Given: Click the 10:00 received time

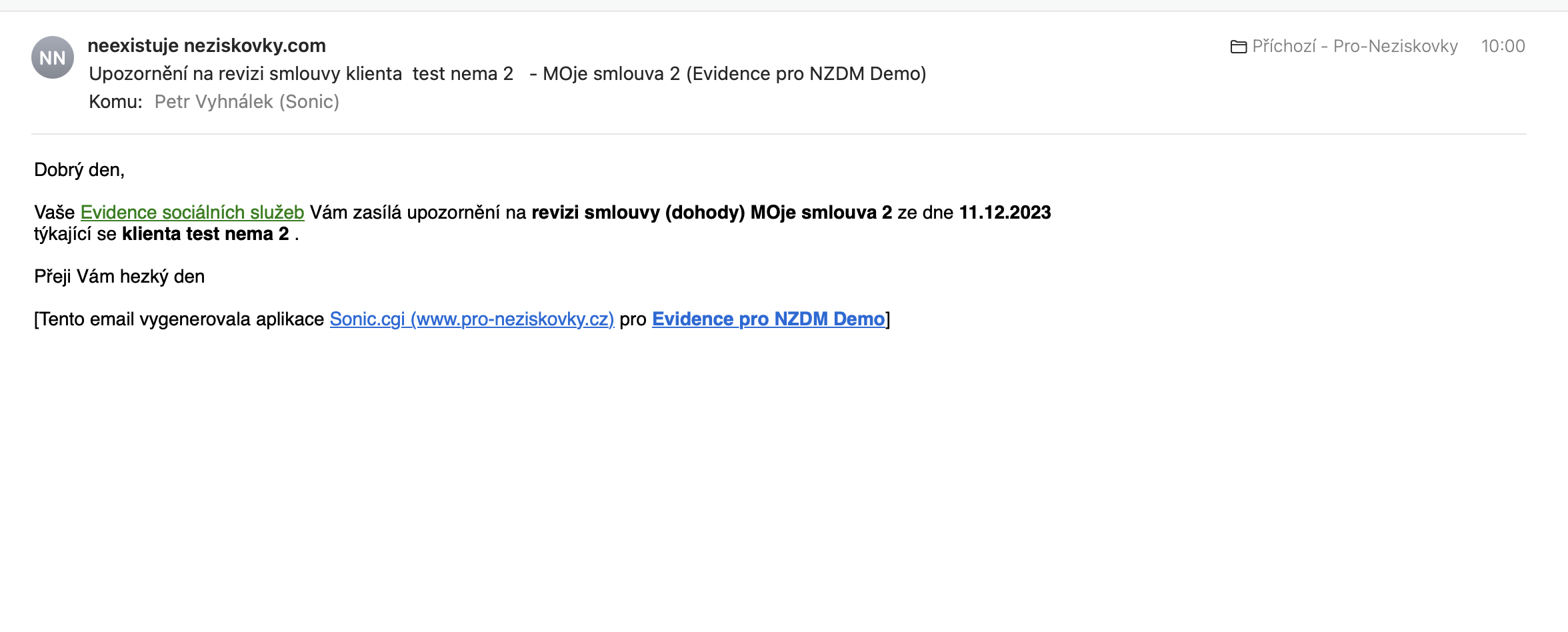Looking at the screenshot, I should pos(1503,46).
